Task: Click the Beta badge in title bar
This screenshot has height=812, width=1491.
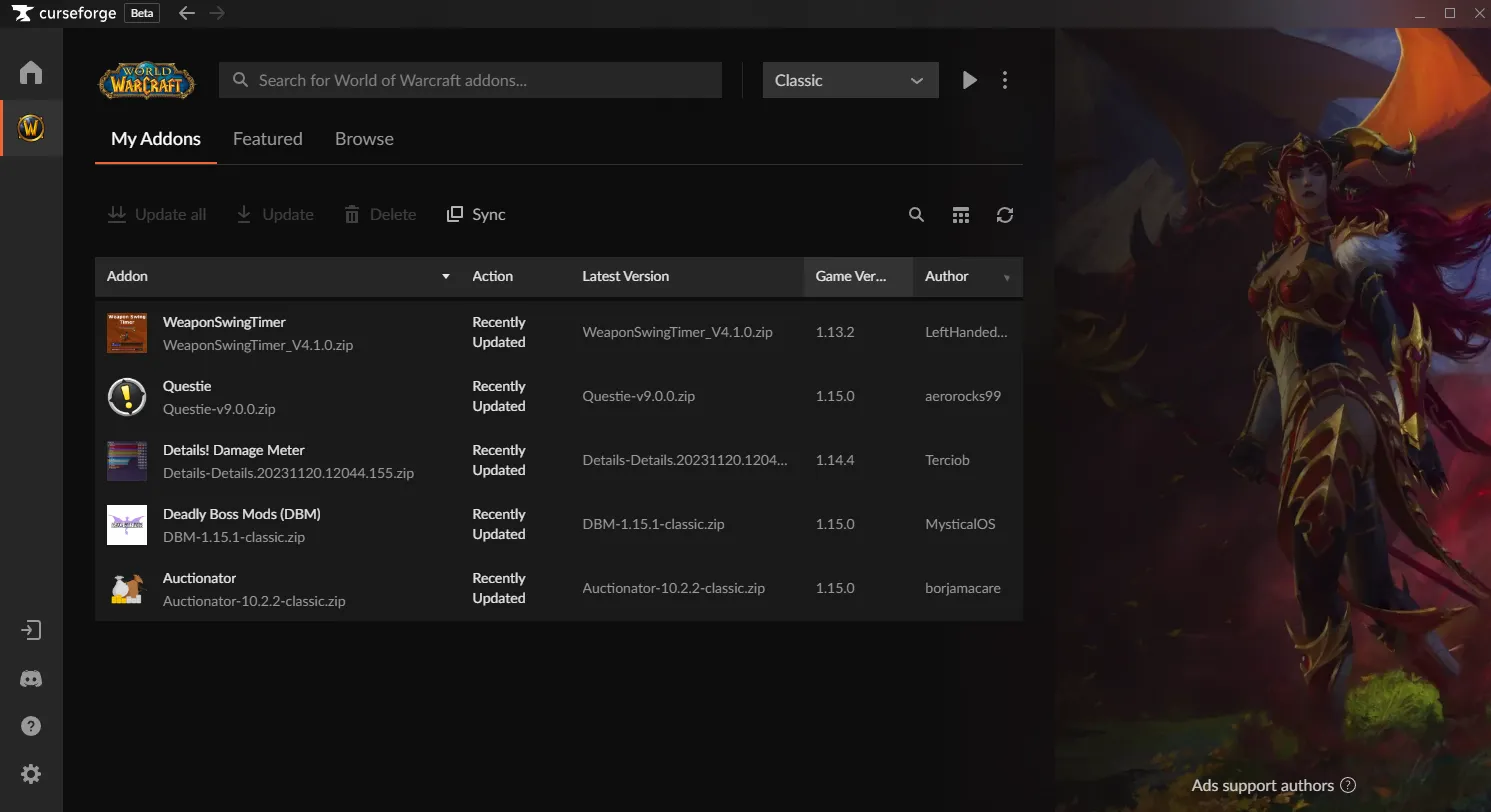Action: tap(141, 13)
